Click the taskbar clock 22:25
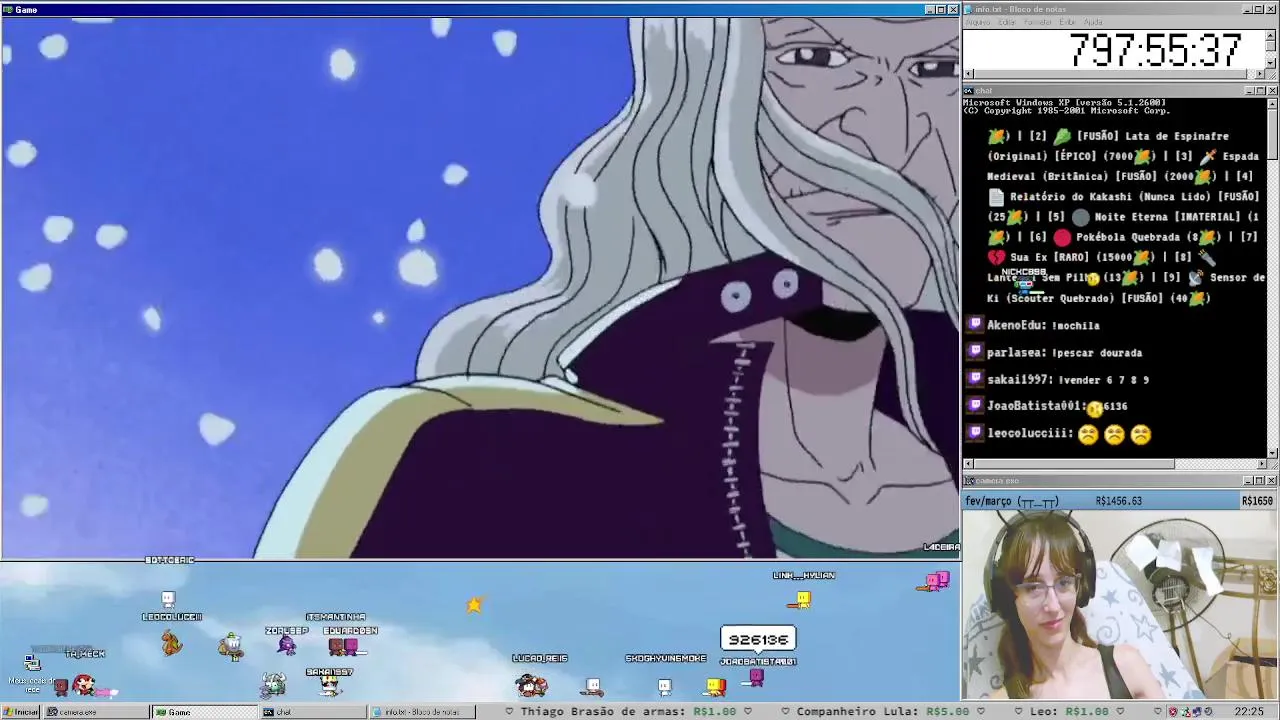Viewport: 1280px width, 720px height. pos(1248,712)
